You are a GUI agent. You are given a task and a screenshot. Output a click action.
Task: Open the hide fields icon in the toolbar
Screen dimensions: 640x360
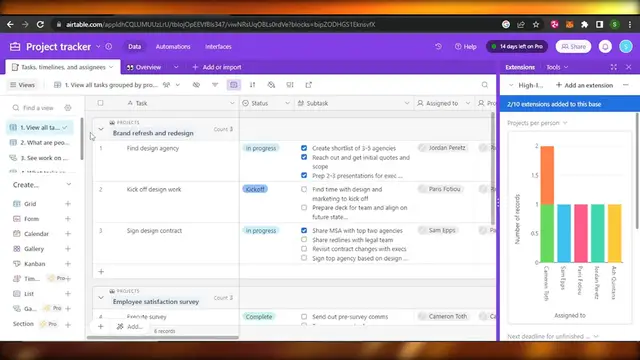[x=196, y=85]
